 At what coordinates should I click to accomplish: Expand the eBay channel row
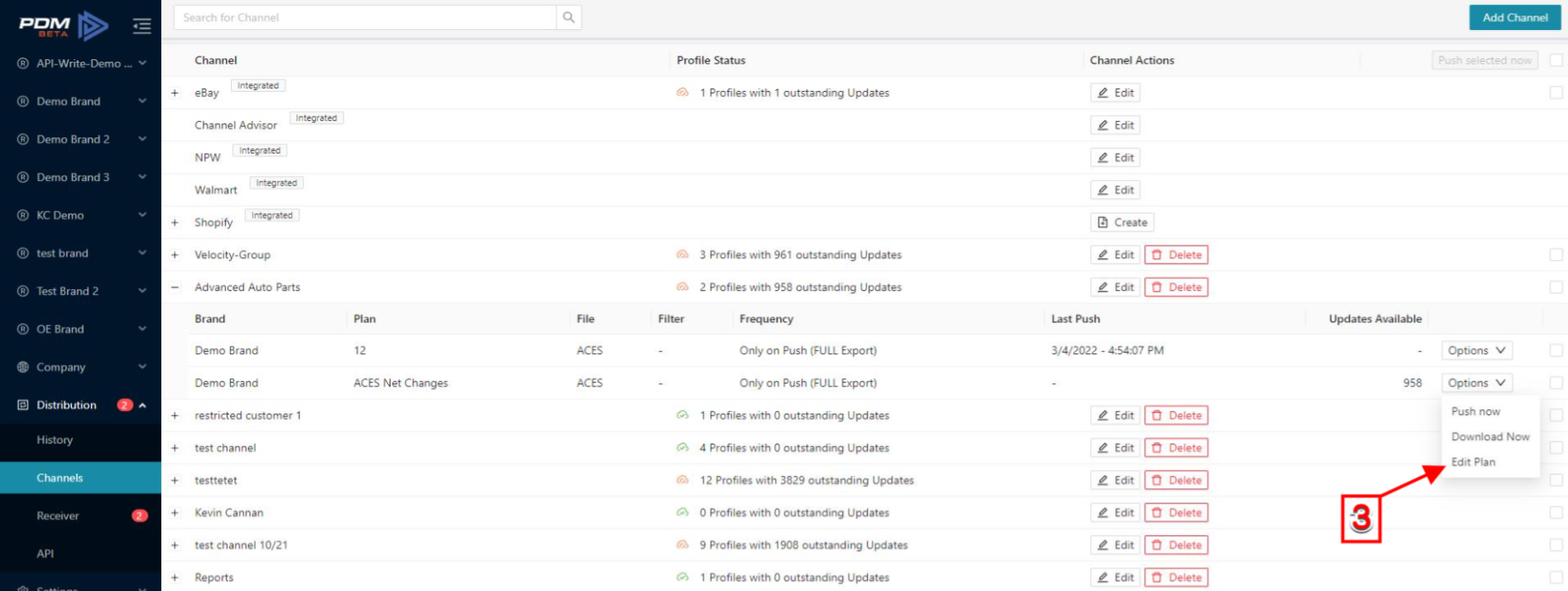tap(175, 93)
